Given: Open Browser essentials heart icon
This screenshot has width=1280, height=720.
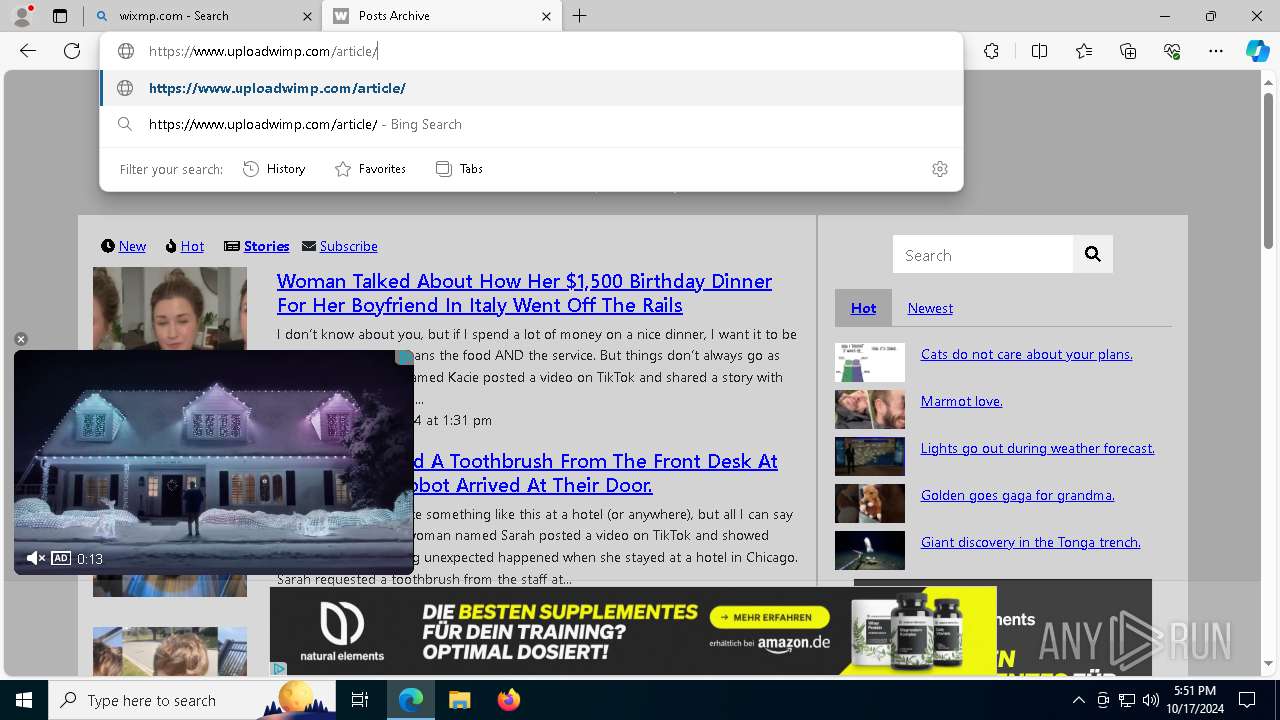Looking at the screenshot, I should point(1172,51).
